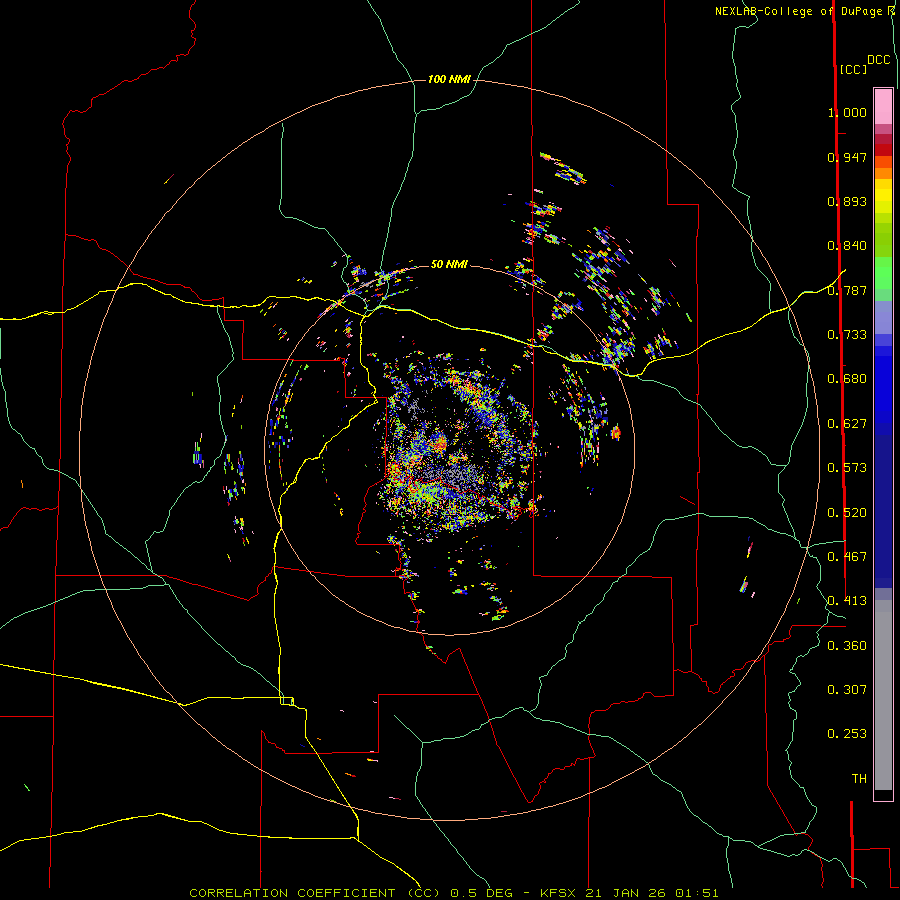Pick the lavender segment of the color bar
Viewport: 900px width, 900px height.
tap(883, 317)
